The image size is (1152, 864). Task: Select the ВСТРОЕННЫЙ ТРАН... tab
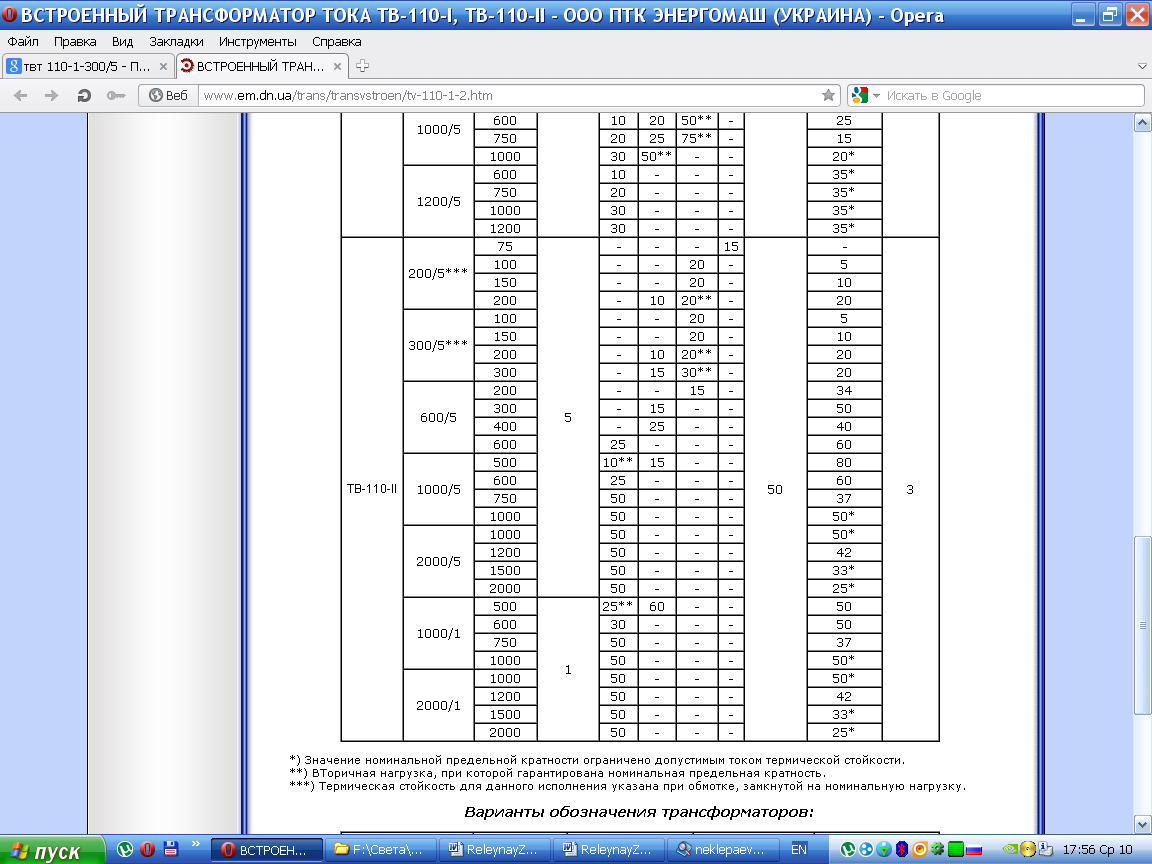(x=262, y=66)
